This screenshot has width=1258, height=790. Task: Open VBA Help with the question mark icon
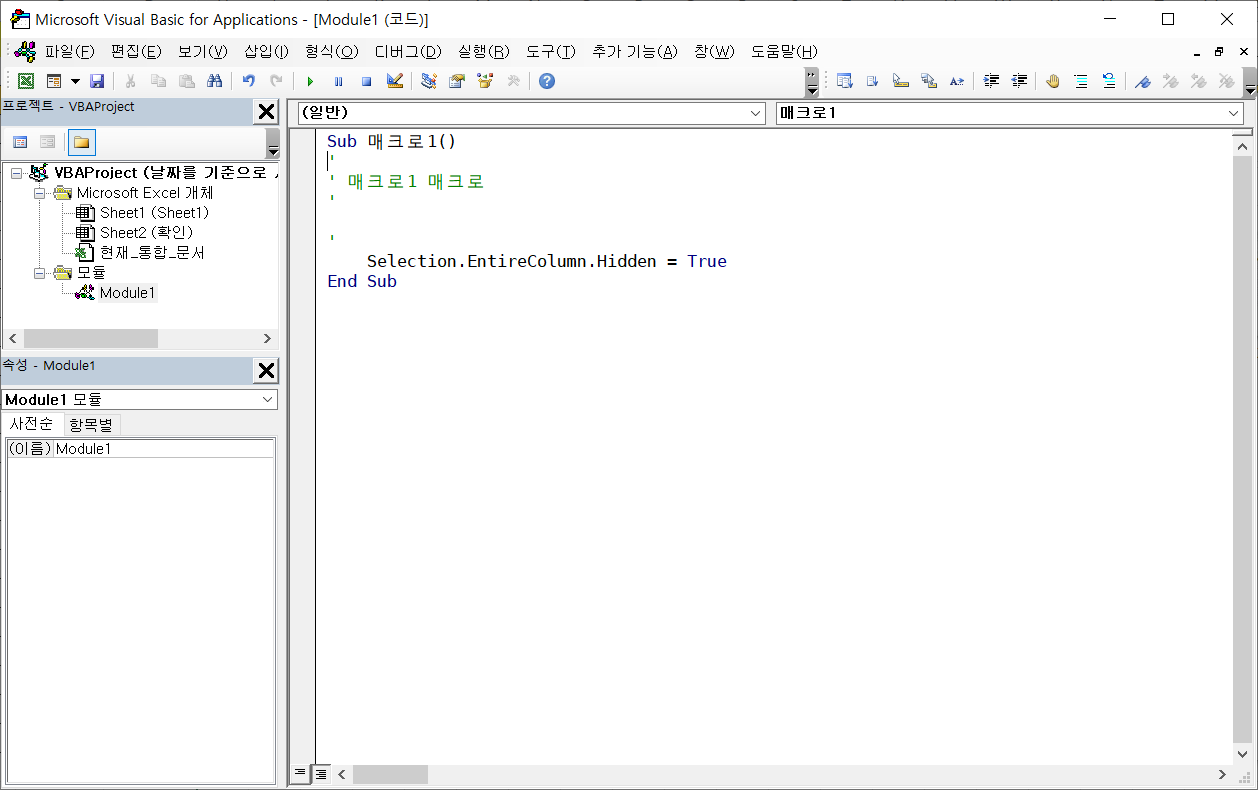tap(547, 81)
